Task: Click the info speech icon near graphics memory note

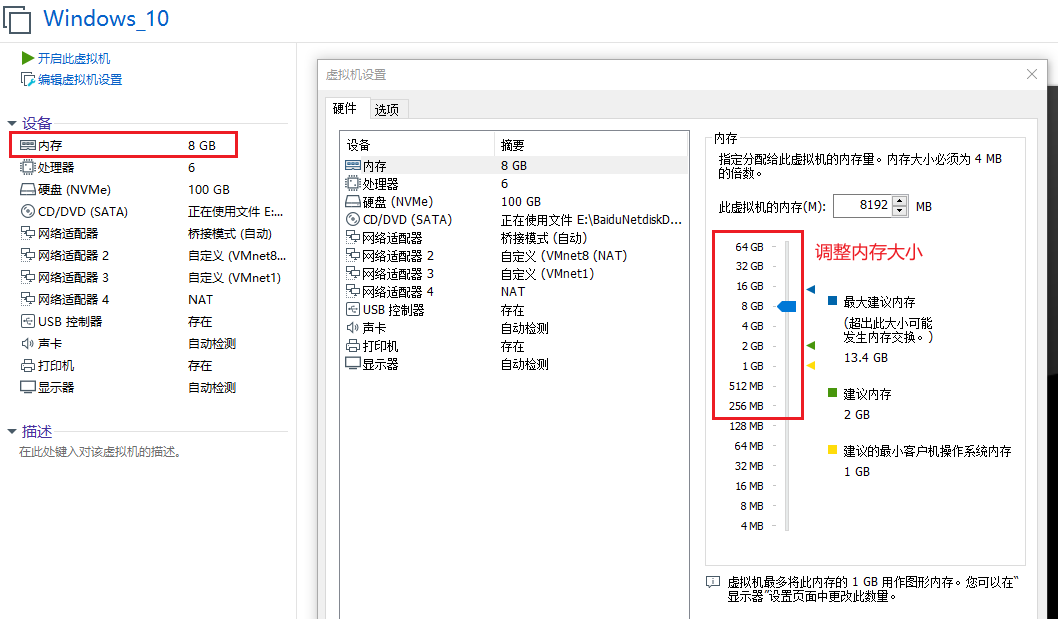Action: (x=713, y=582)
